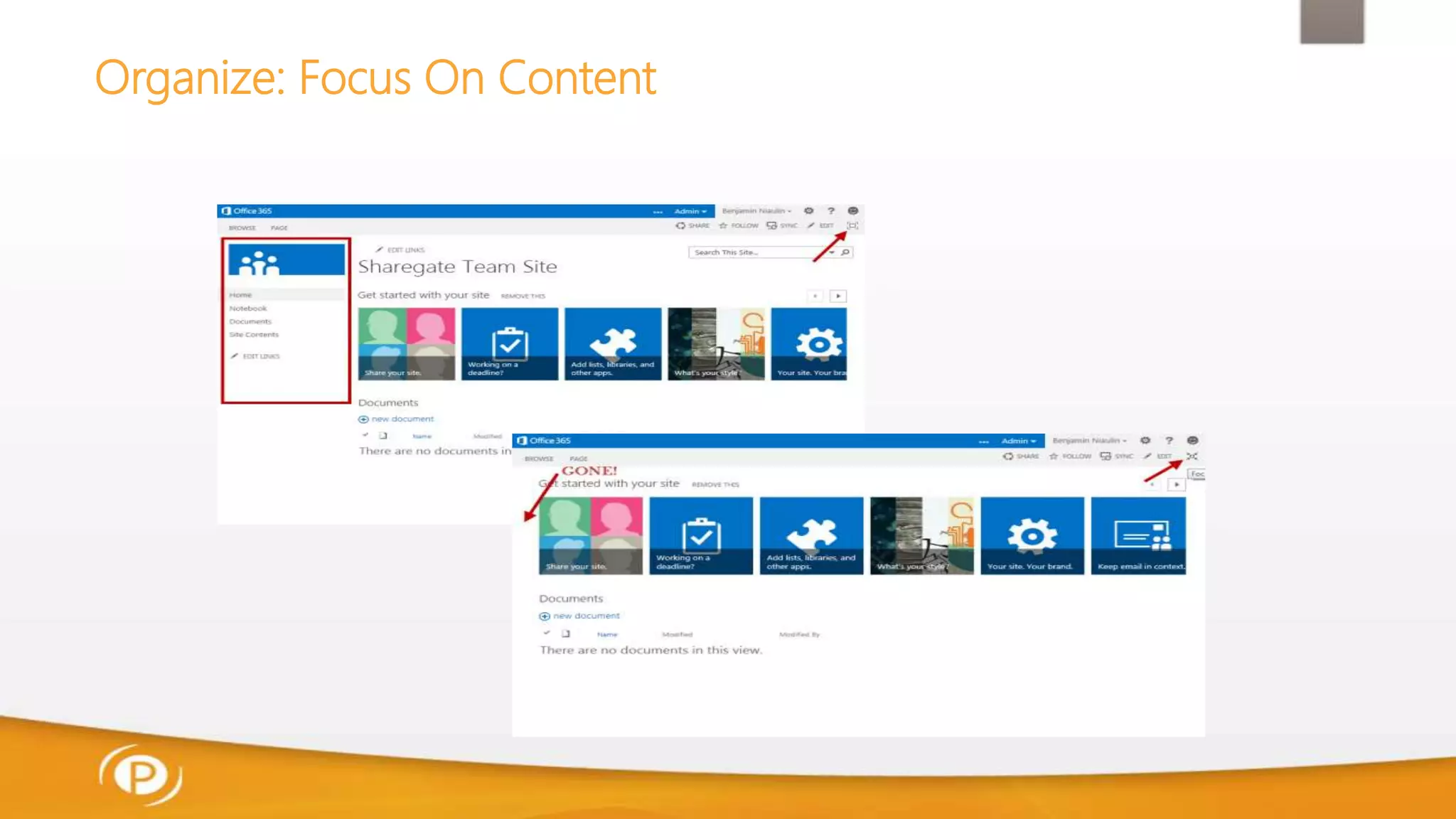Open the Admin dropdown in the focus-mode screenshot
The image size is (1456, 819).
1019,441
